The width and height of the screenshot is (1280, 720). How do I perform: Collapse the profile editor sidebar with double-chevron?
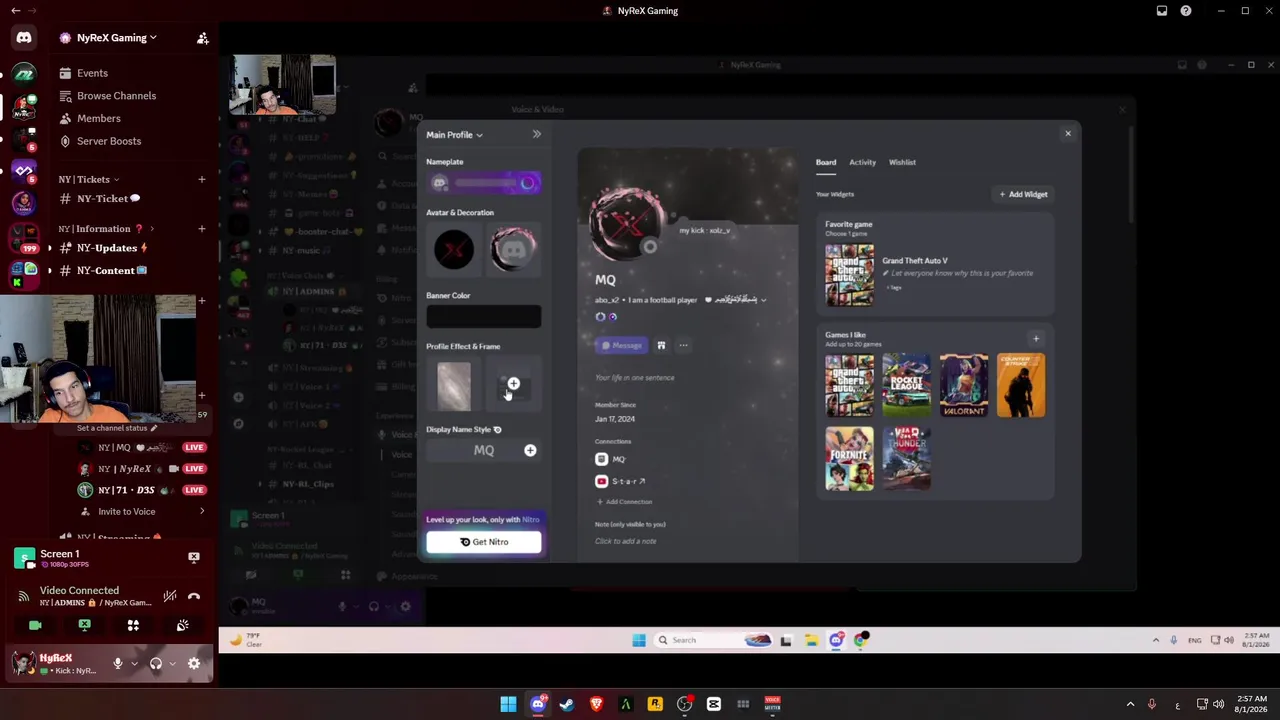536,134
